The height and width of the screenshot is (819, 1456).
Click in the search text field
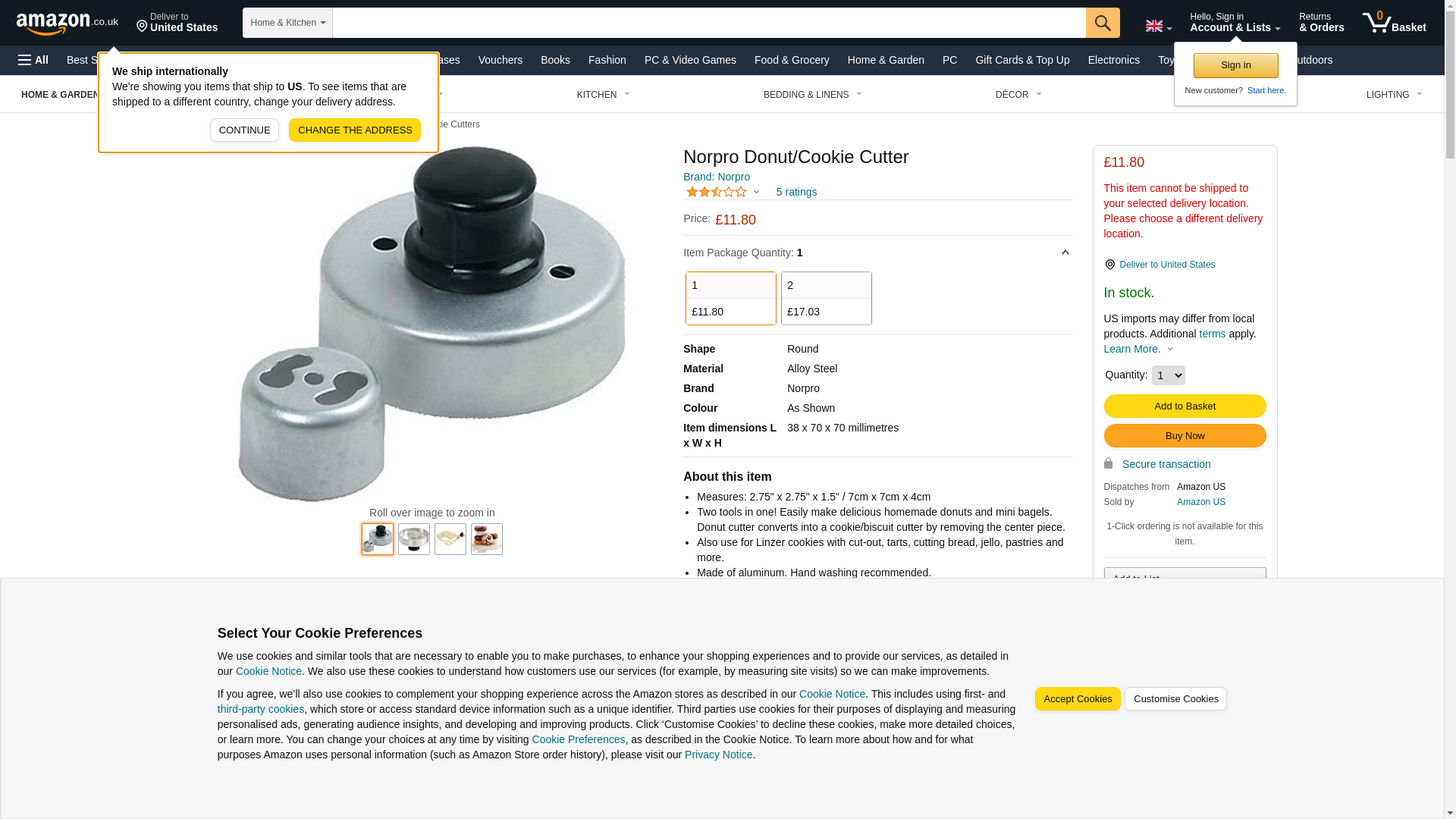pyautogui.click(x=709, y=23)
